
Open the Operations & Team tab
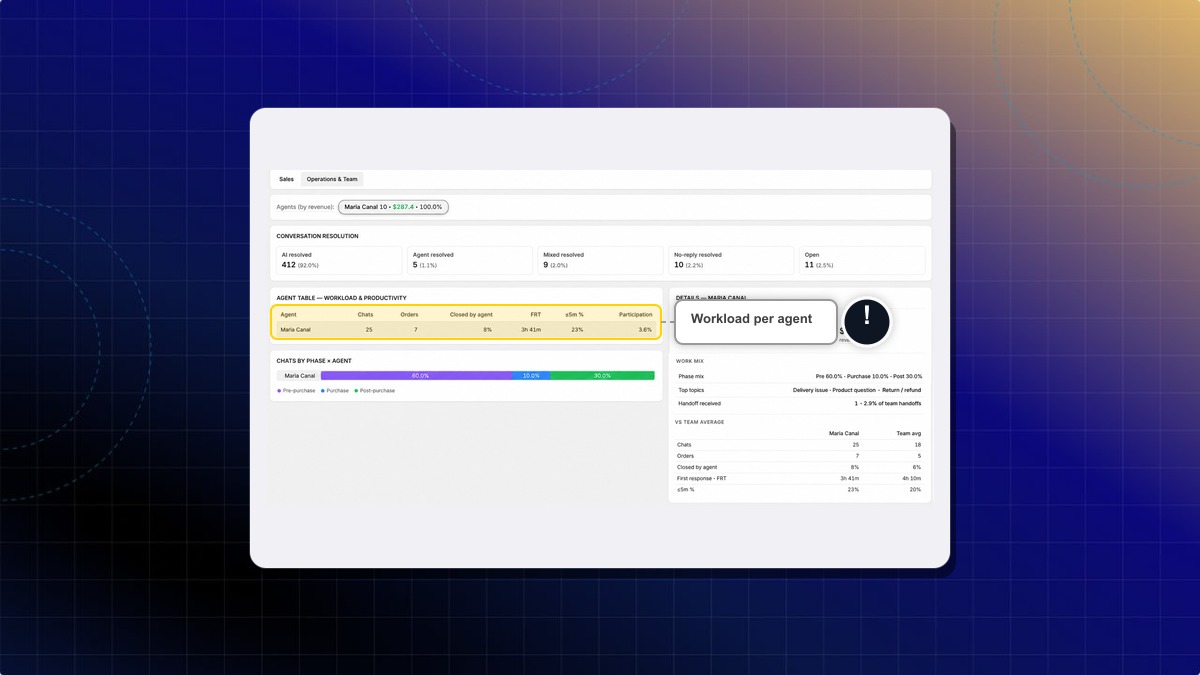332,179
